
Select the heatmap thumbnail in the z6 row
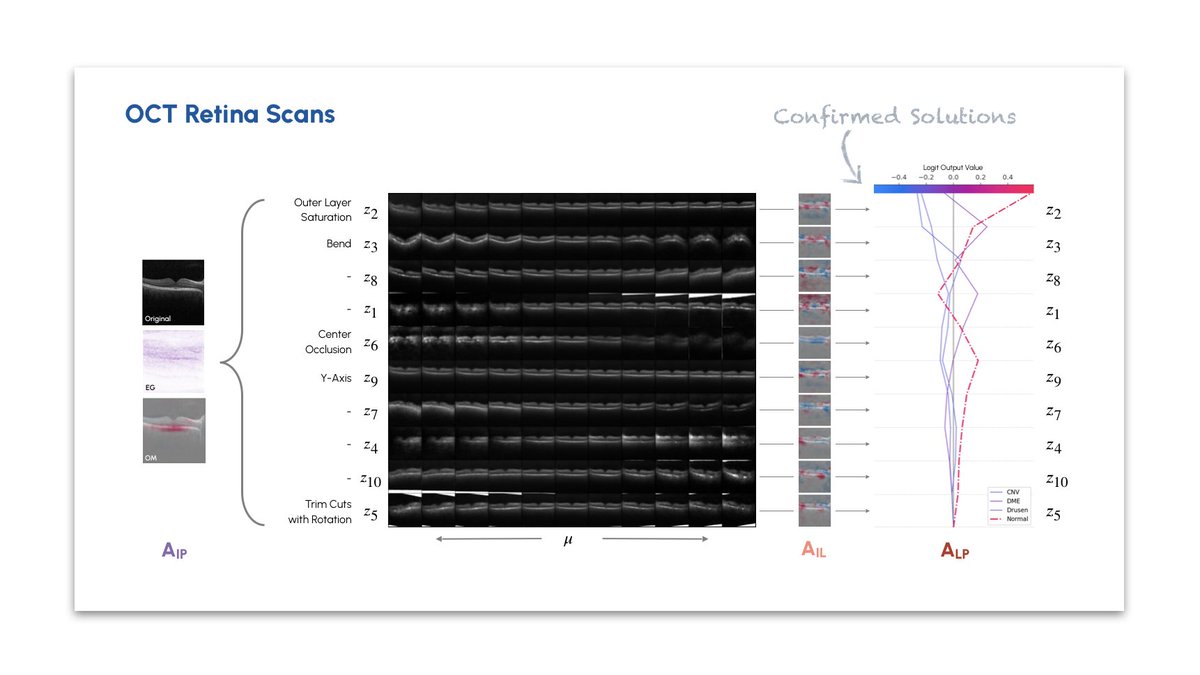point(815,343)
